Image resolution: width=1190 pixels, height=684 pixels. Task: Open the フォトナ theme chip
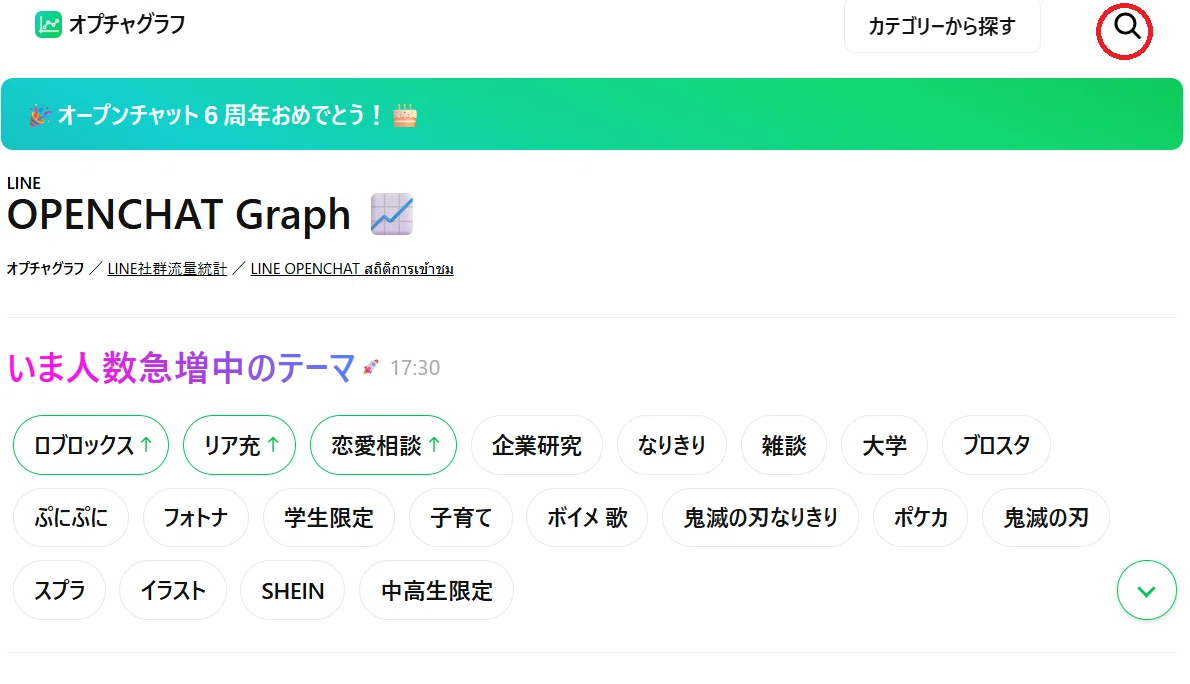coord(196,518)
